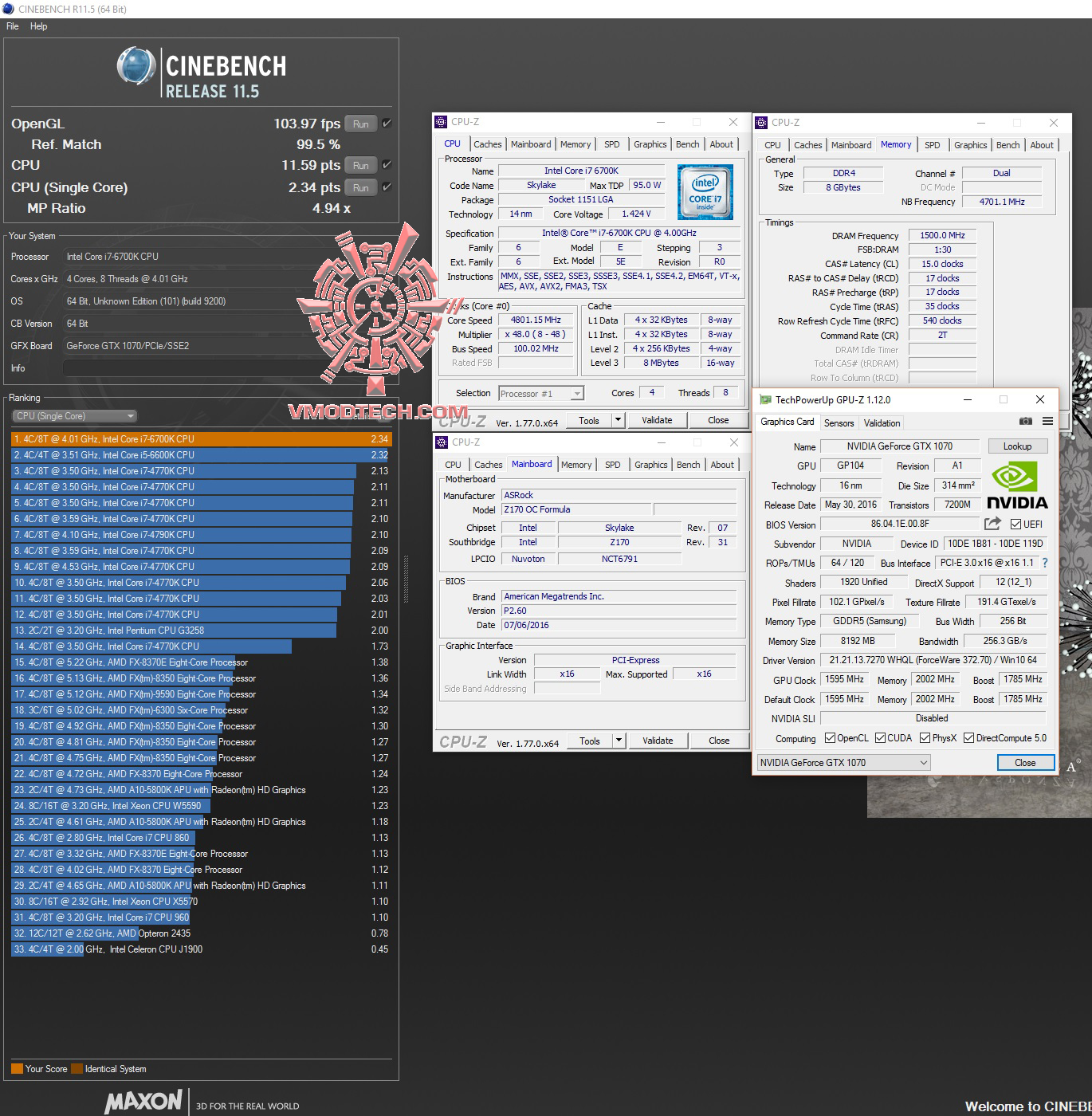
Task: Click the BIOS save/share icon in GPU-Z
Action: (x=992, y=524)
